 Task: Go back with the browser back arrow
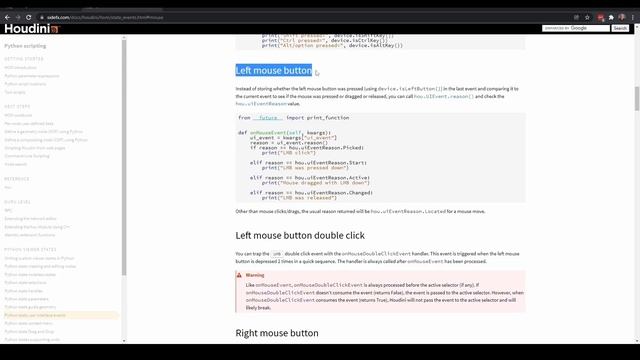[7, 18]
